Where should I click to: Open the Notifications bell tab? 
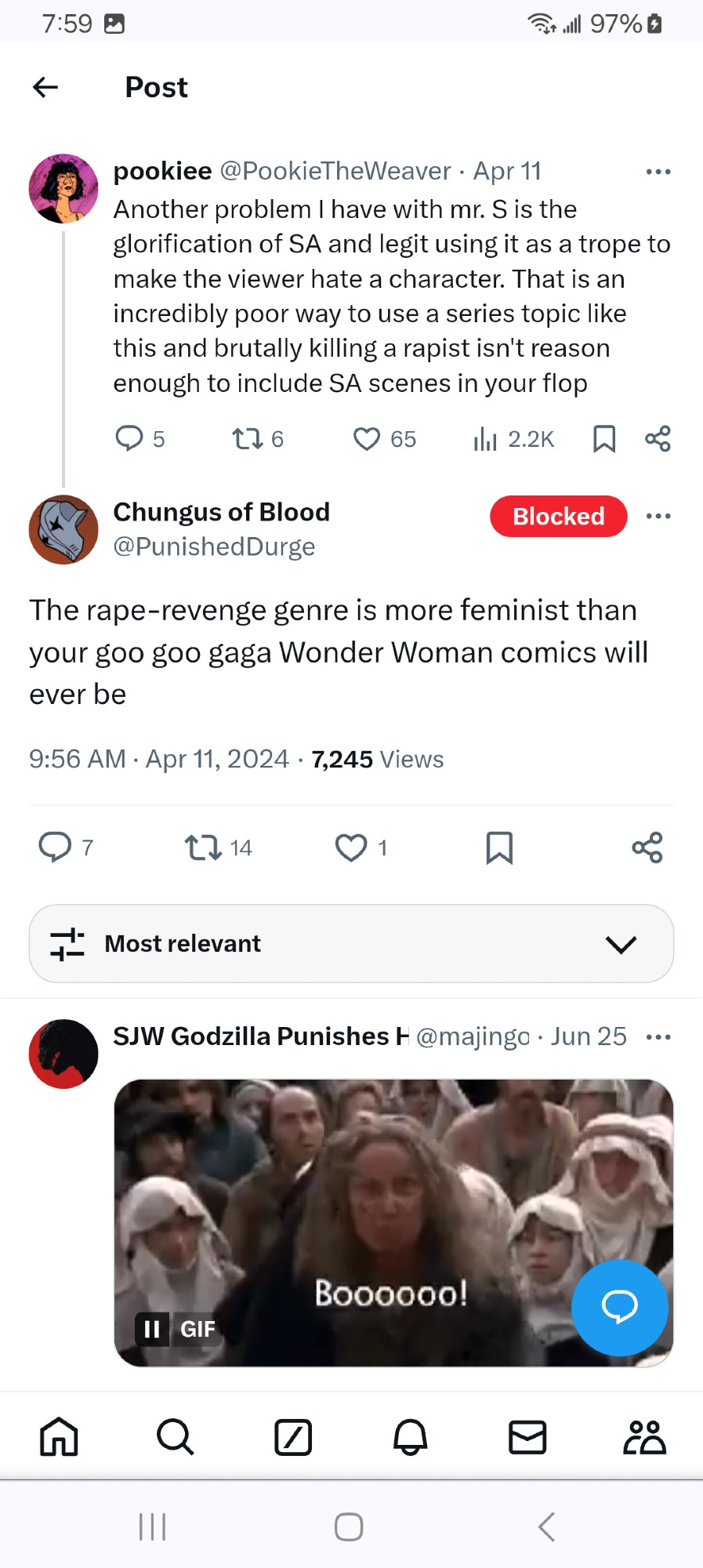point(410,1437)
